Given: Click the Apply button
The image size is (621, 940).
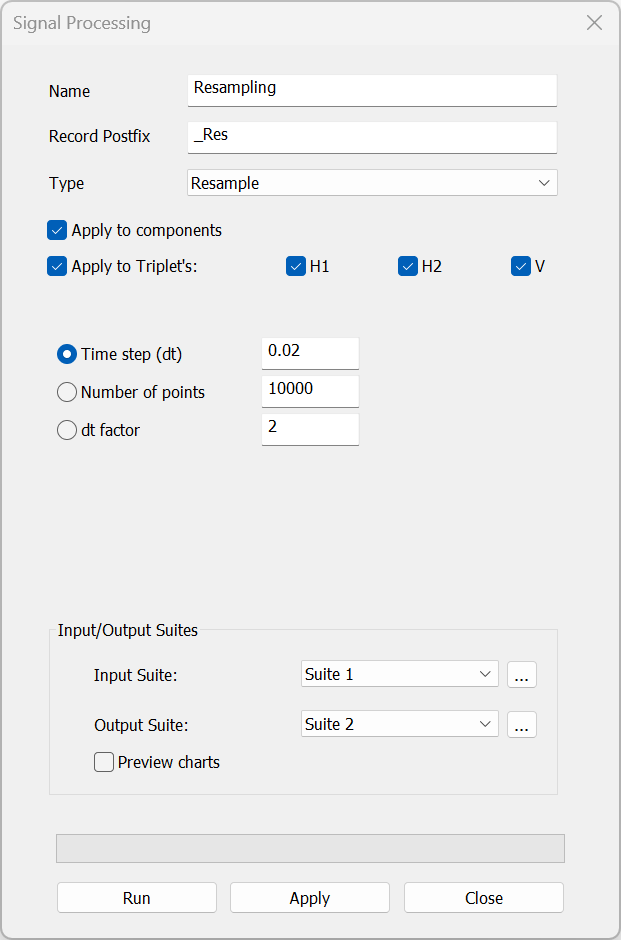Looking at the screenshot, I should (310, 898).
